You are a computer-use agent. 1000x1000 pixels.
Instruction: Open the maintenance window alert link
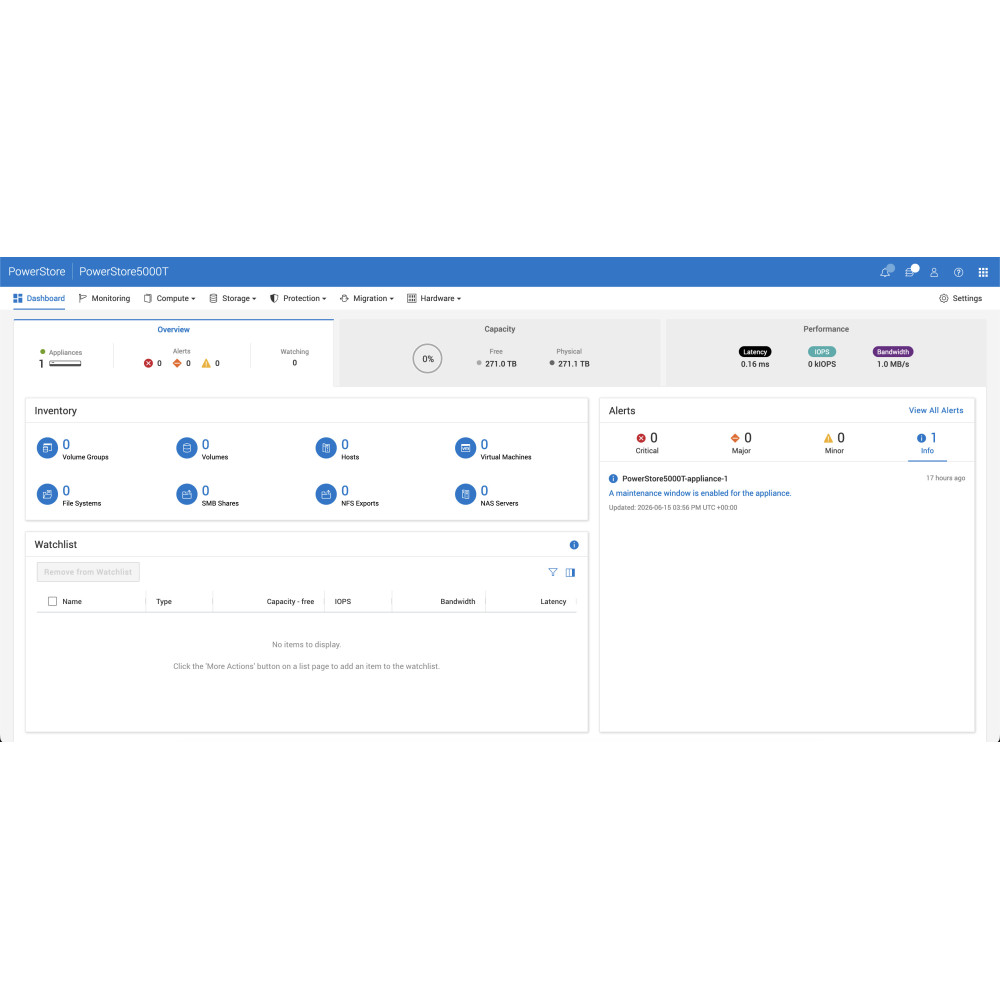tap(700, 493)
